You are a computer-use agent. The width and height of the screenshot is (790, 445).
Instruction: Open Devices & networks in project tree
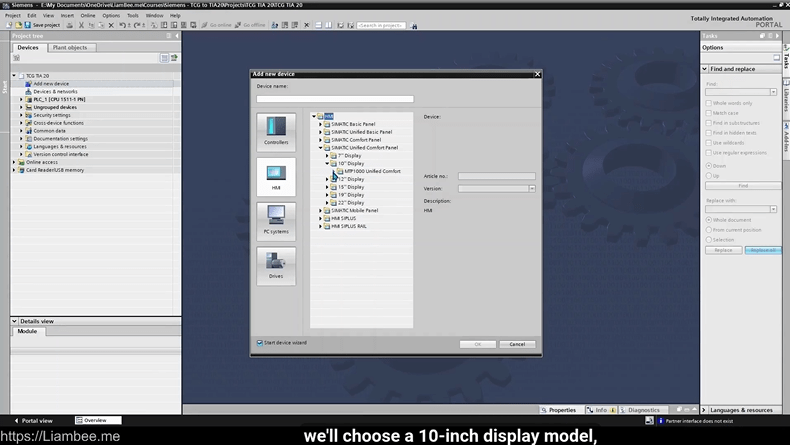pyautogui.click(x=54, y=91)
